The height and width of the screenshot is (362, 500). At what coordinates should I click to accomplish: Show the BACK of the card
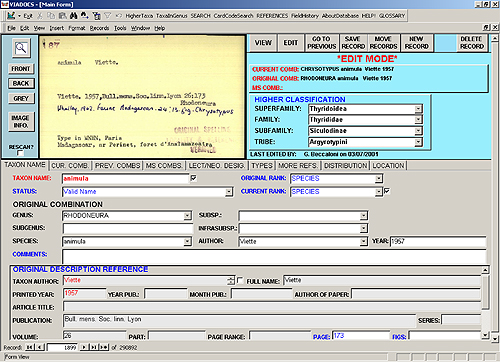click(x=21, y=83)
